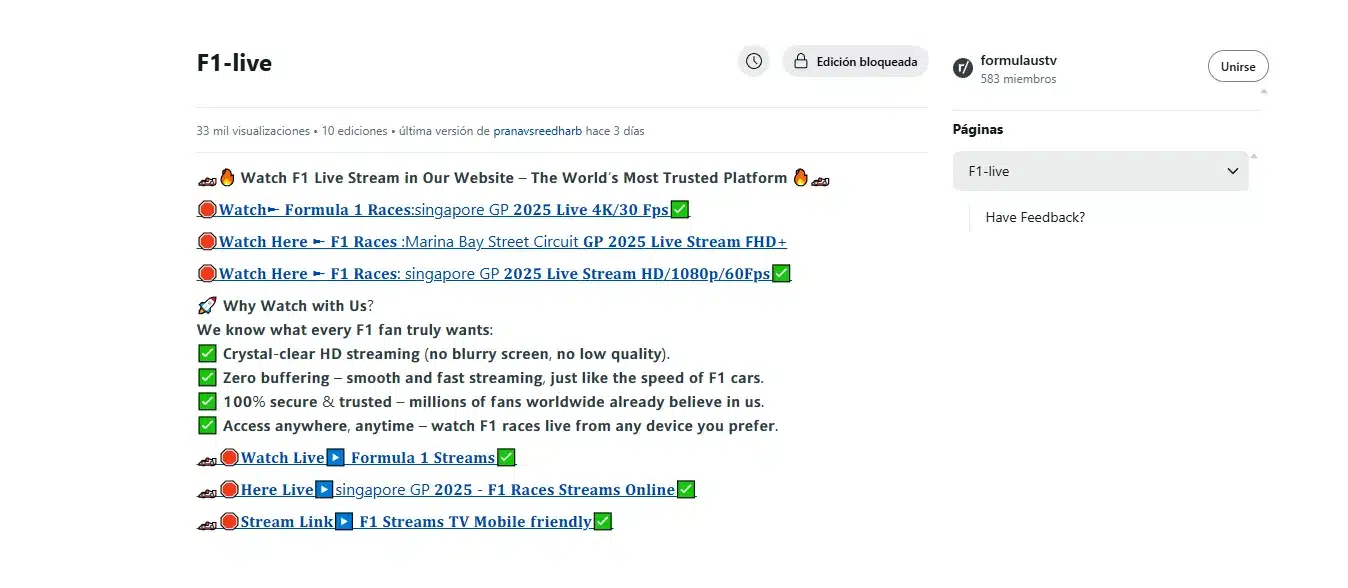Open the page revision history clock icon
The image size is (1348, 588).
[754, 61]
